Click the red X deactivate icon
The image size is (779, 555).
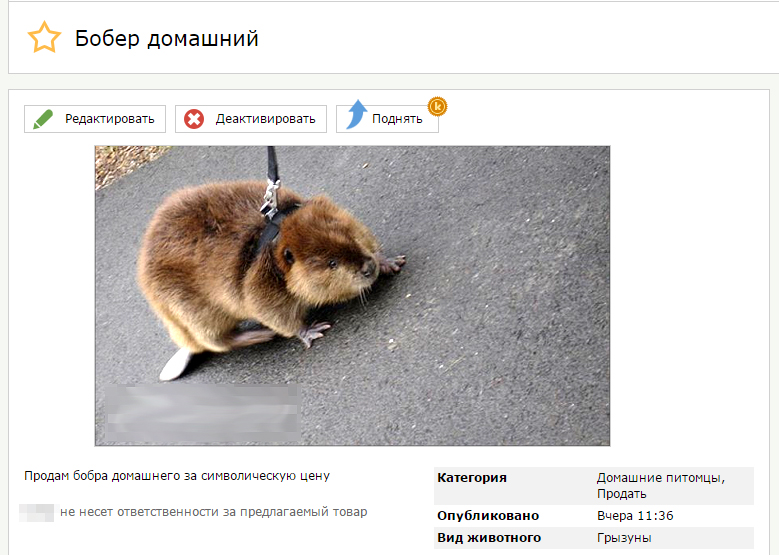click(194, 119)
